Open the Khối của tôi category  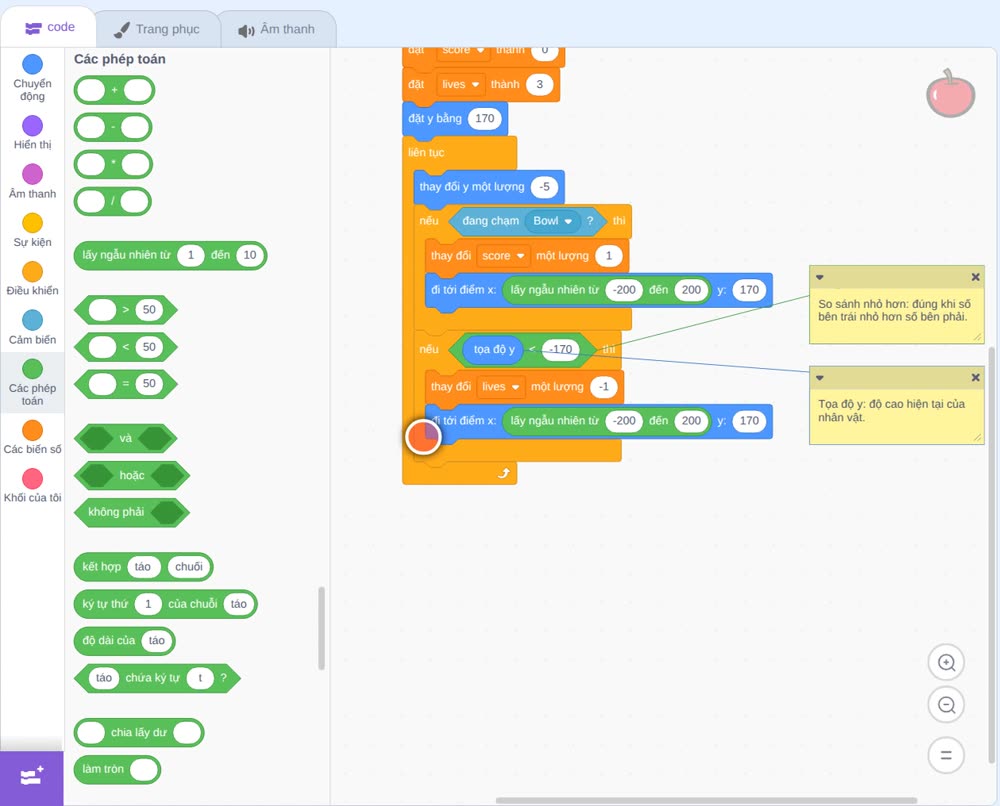pyautogui.click(x=32, y=486)
